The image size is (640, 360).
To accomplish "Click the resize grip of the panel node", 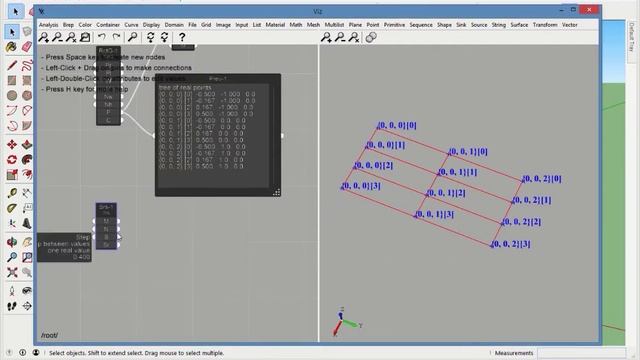I will 276,192.
